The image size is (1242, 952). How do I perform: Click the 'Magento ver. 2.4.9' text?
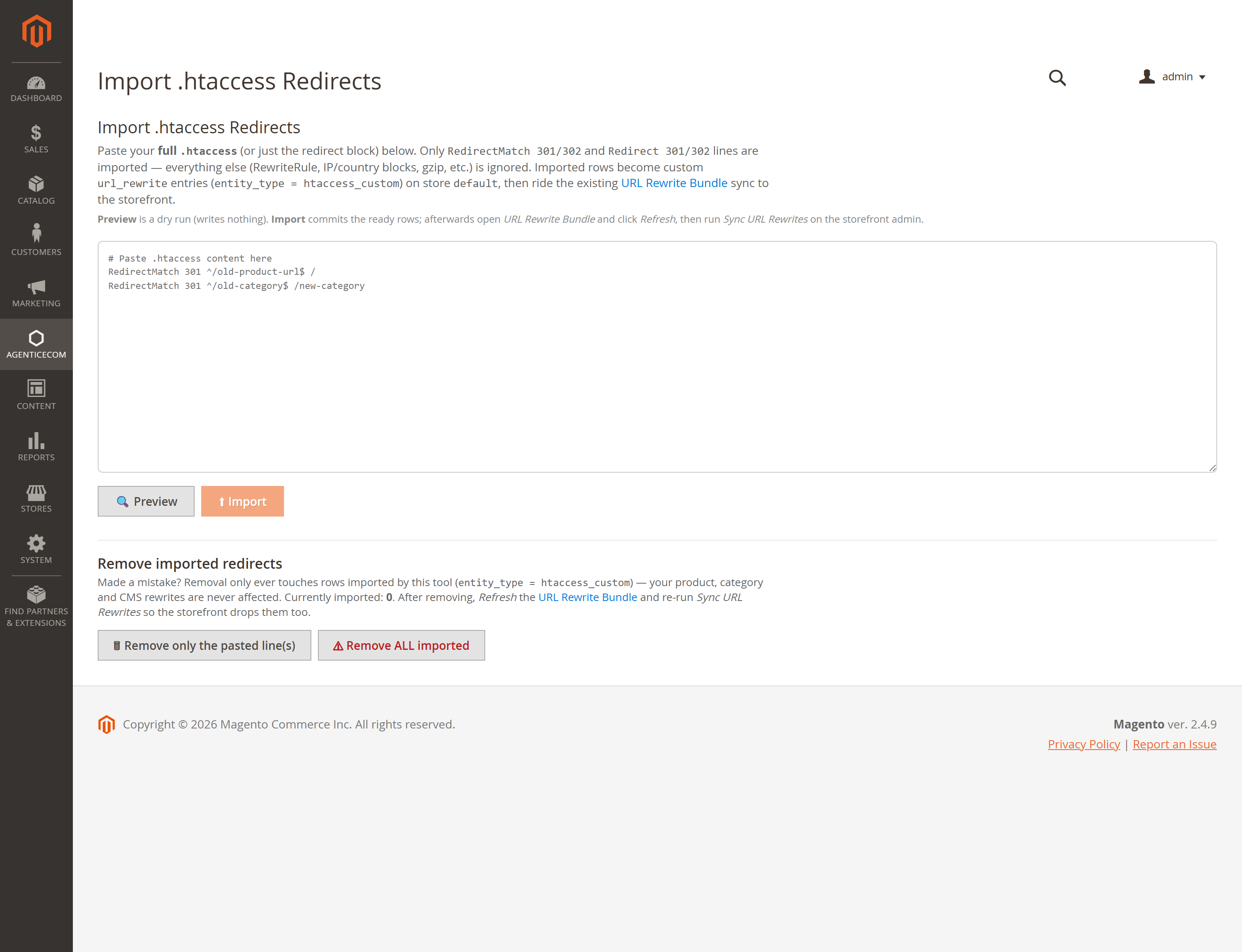[x=1165, y=724]
